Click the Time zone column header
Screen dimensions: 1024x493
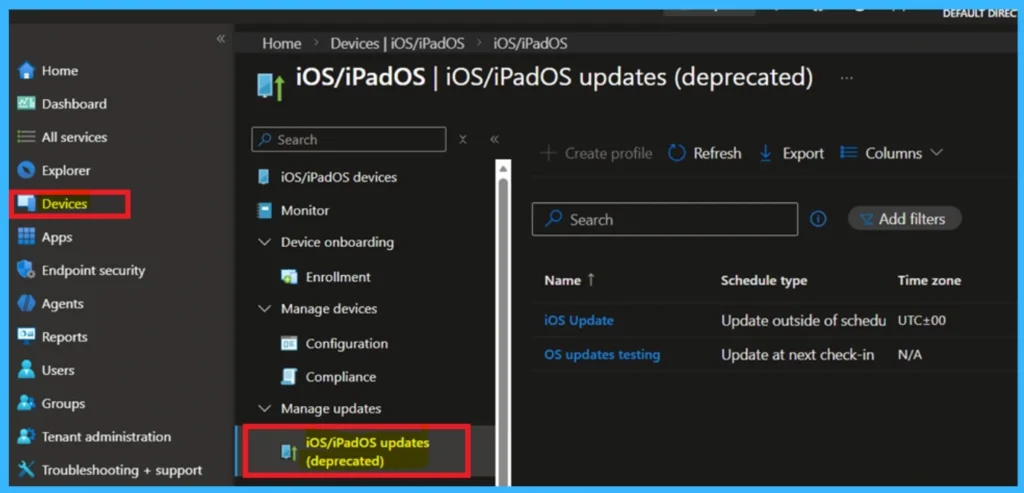(x=929, y=280)
